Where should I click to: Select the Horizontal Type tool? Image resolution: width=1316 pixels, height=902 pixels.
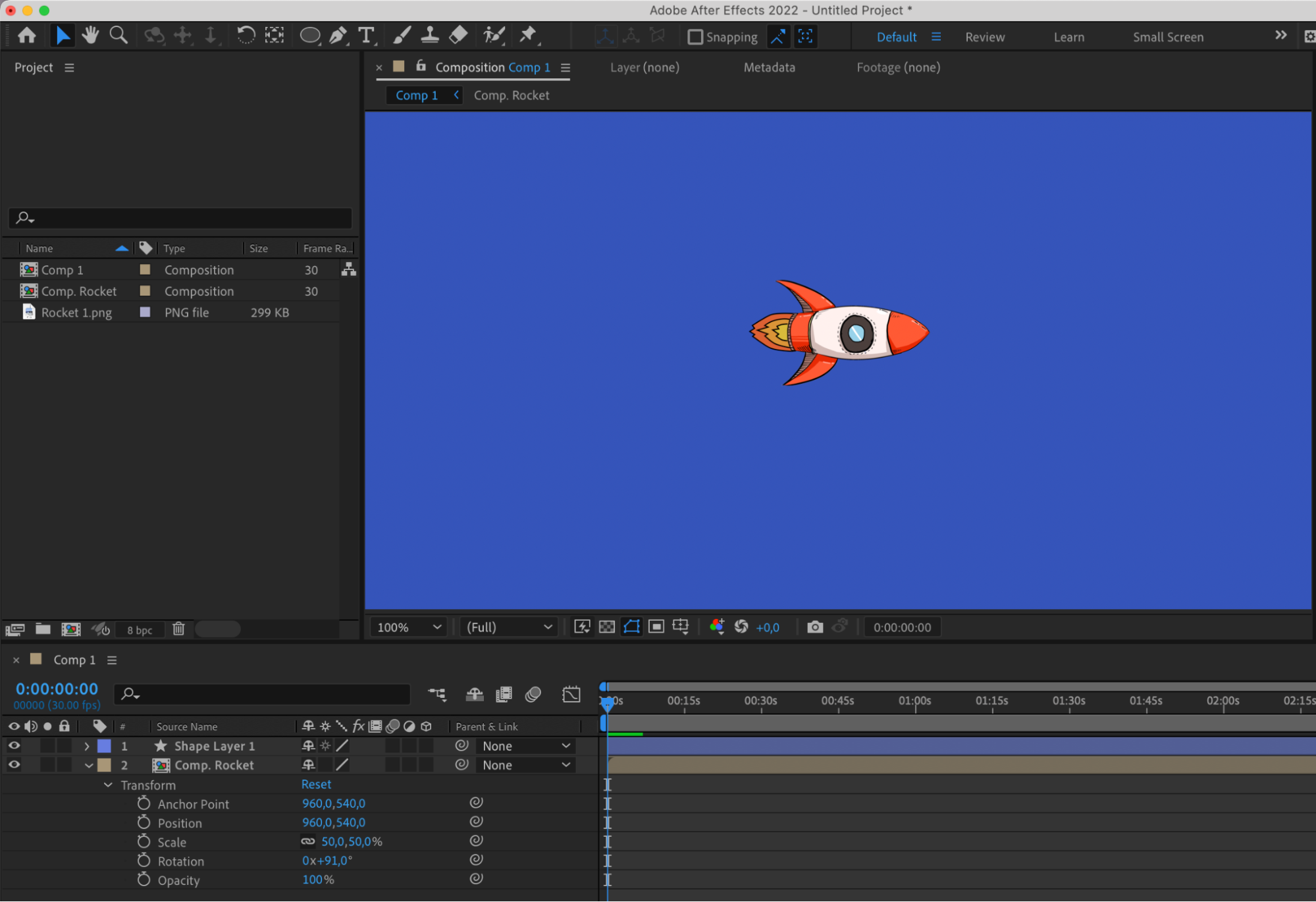(x=366, y=36)
